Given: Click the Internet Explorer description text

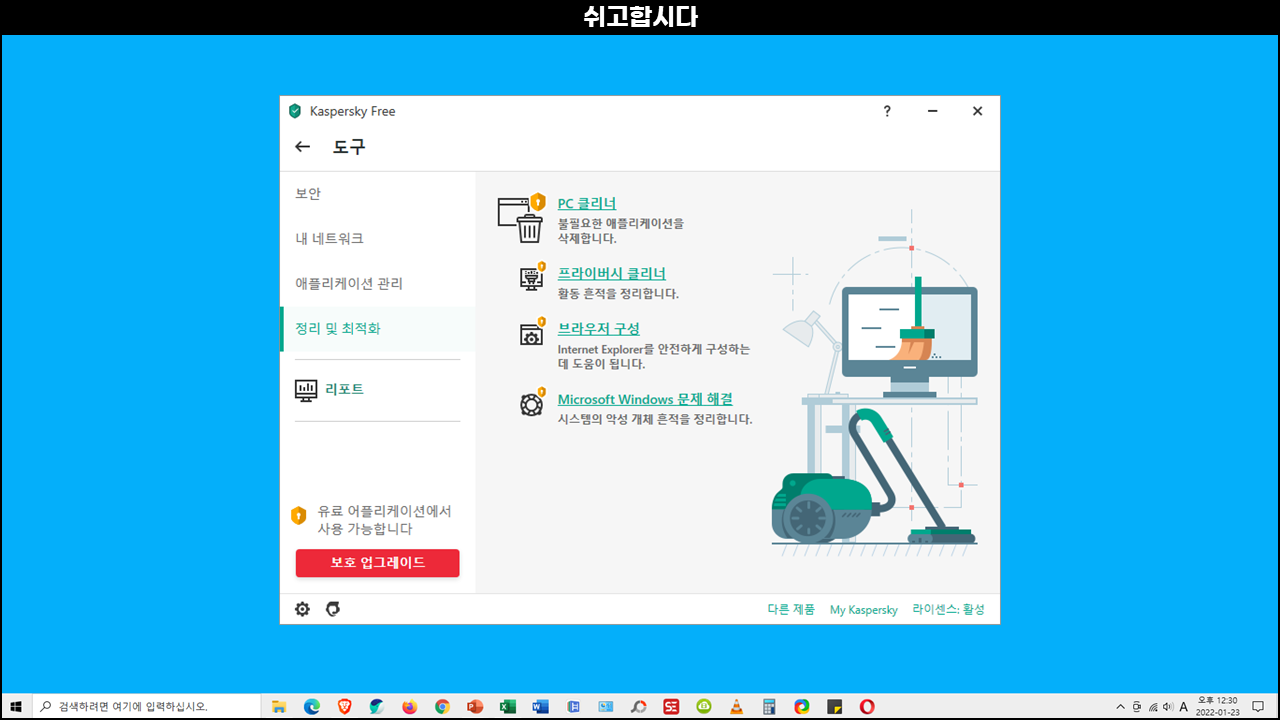Looking at the screenshot, I should 653,357.
